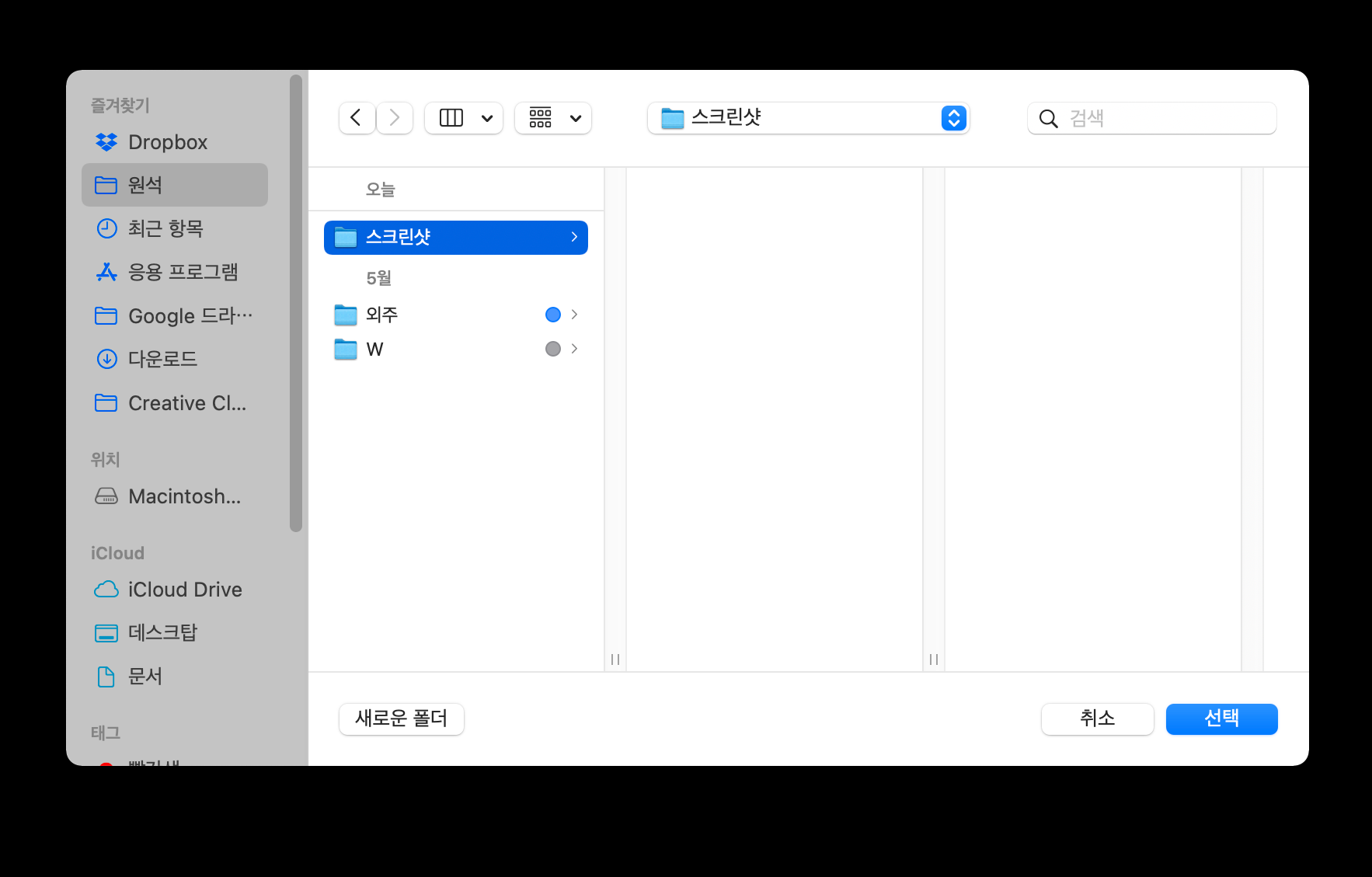Go back with the left arrow

click(x=357, y=118)
